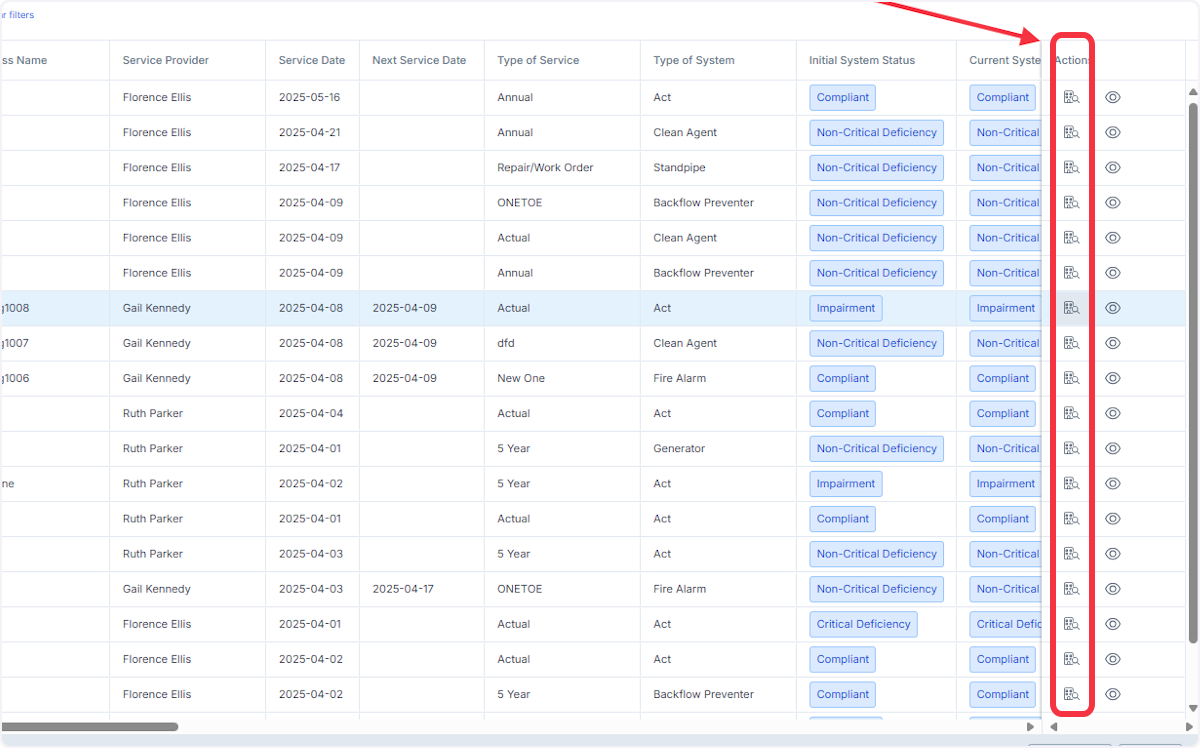Click eye icon for Ruth Parker 2025-04-04 row
Viewport: 1200px width, 748px height.
tap(1113, 413)
